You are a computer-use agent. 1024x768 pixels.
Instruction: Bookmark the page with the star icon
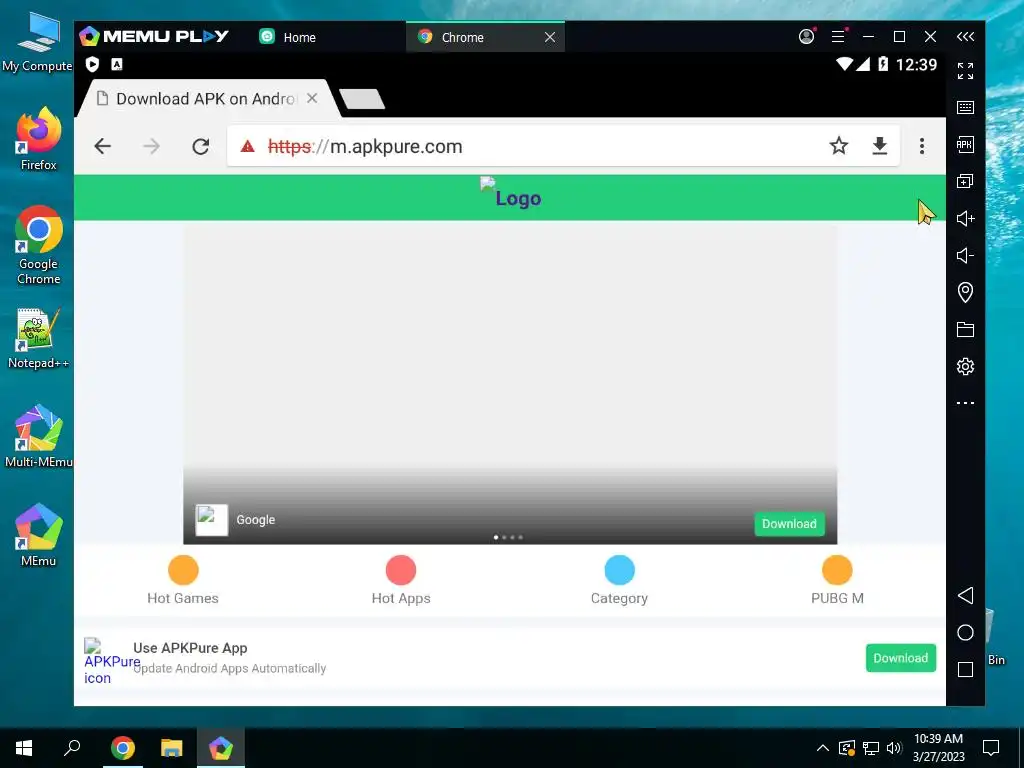839,146
